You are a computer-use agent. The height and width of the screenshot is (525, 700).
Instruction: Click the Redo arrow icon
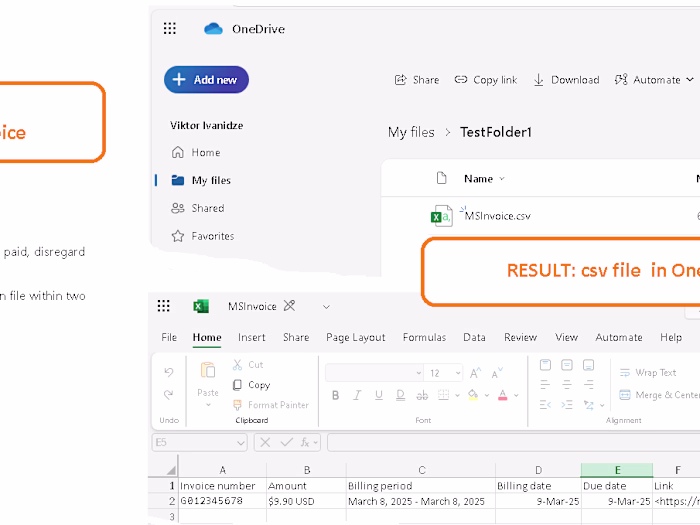[x=168, y=395]
